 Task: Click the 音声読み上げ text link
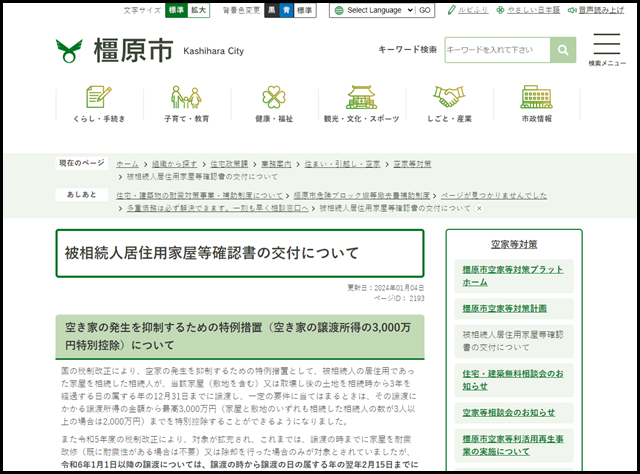[601, 10]
